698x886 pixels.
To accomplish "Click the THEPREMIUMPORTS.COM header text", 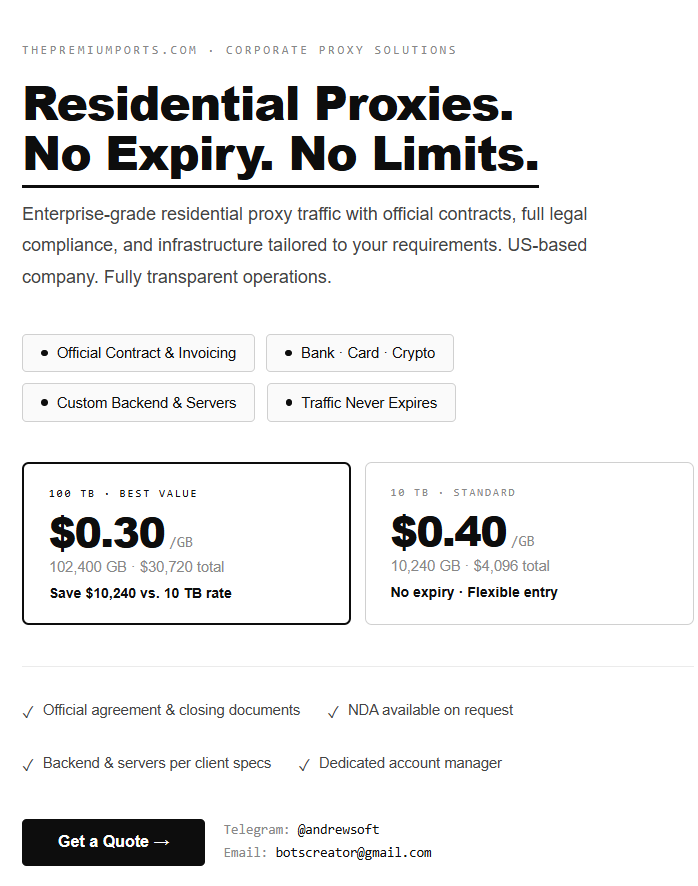I will (110, 50).
